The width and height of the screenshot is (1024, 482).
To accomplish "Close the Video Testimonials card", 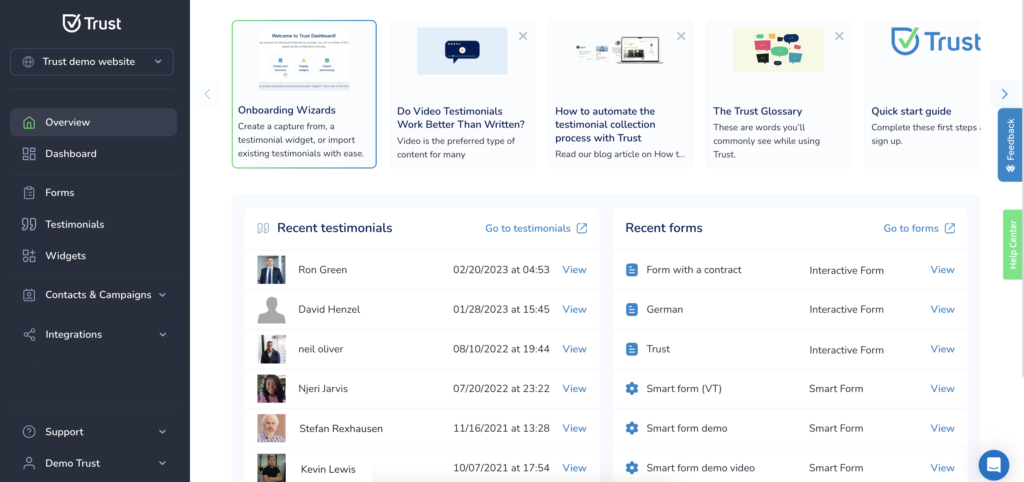I will 522,36.
